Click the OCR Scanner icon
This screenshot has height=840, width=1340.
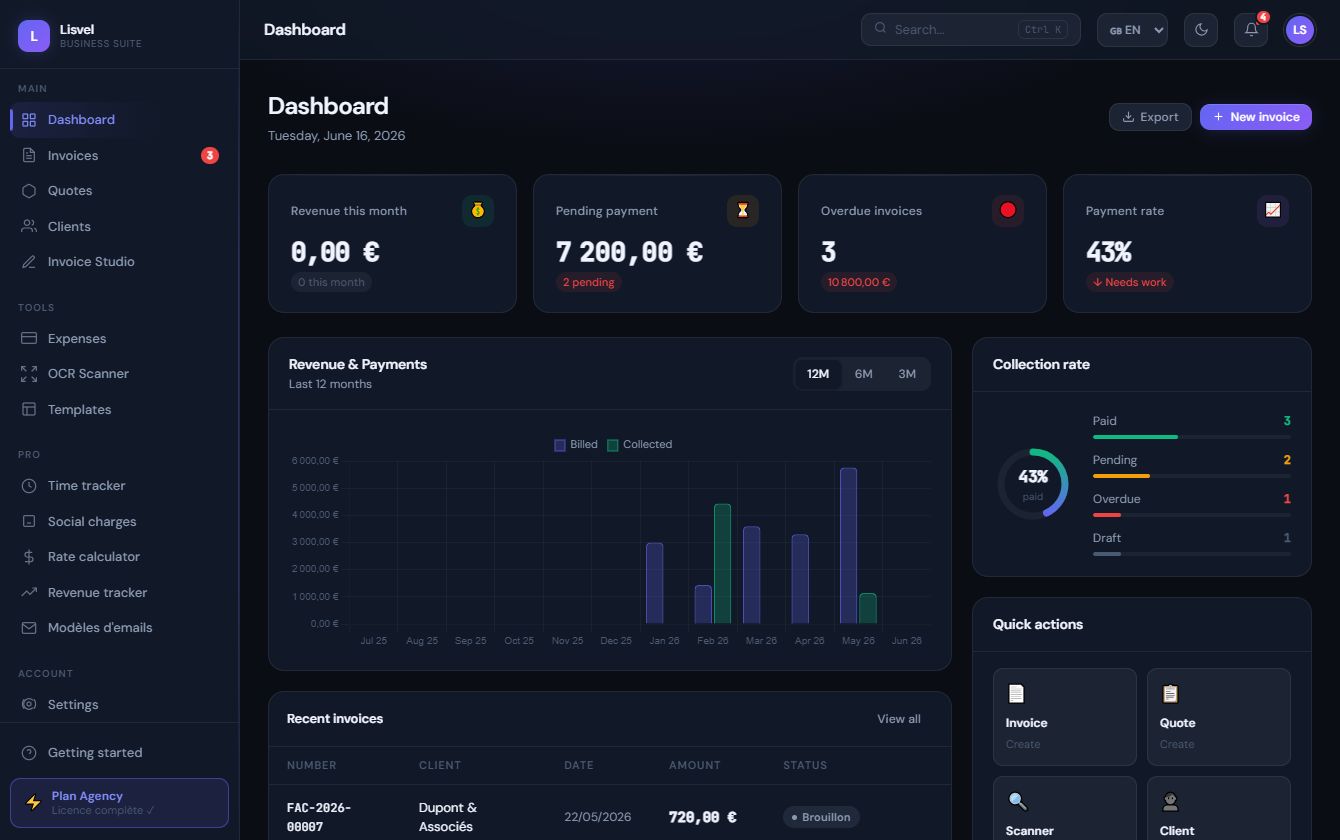click(29, 374)
